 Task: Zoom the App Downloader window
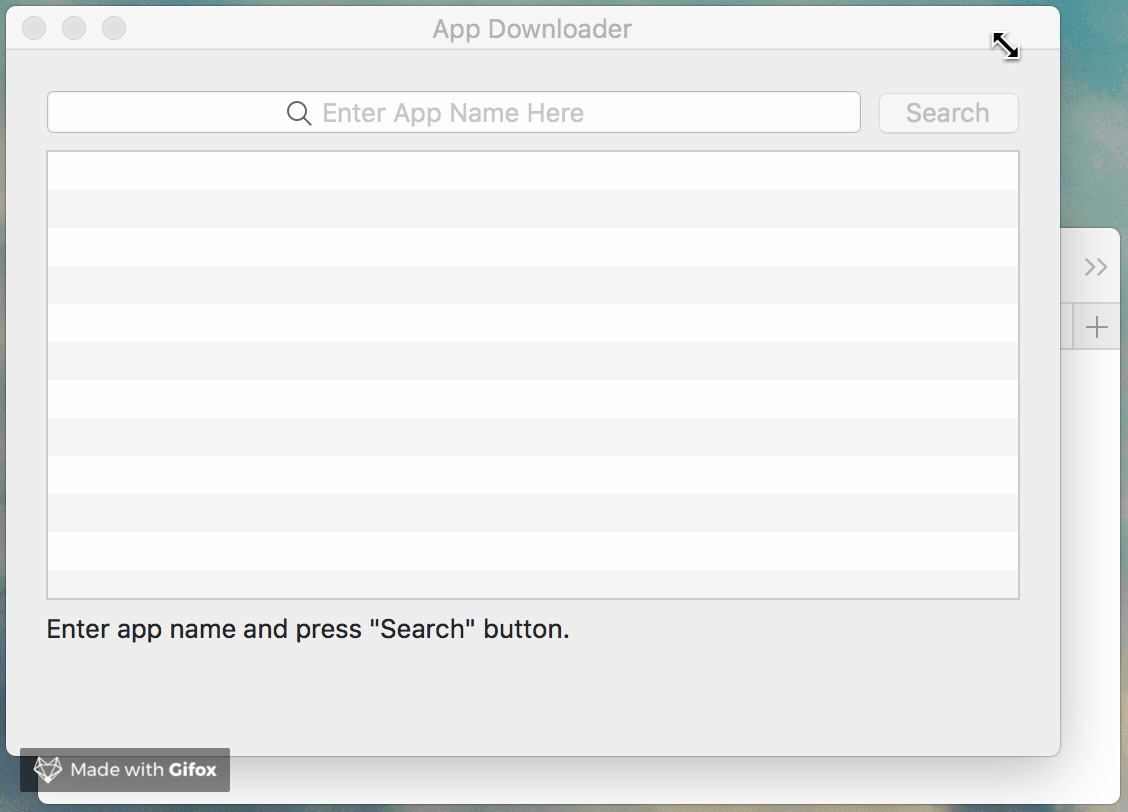point(114,28)
